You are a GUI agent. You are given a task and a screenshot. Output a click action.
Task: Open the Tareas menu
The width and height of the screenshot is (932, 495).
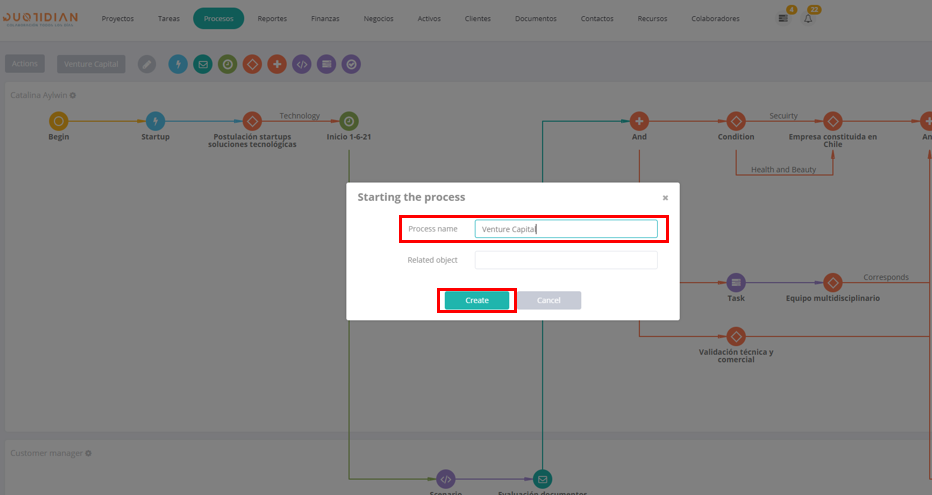pos(169,18)
